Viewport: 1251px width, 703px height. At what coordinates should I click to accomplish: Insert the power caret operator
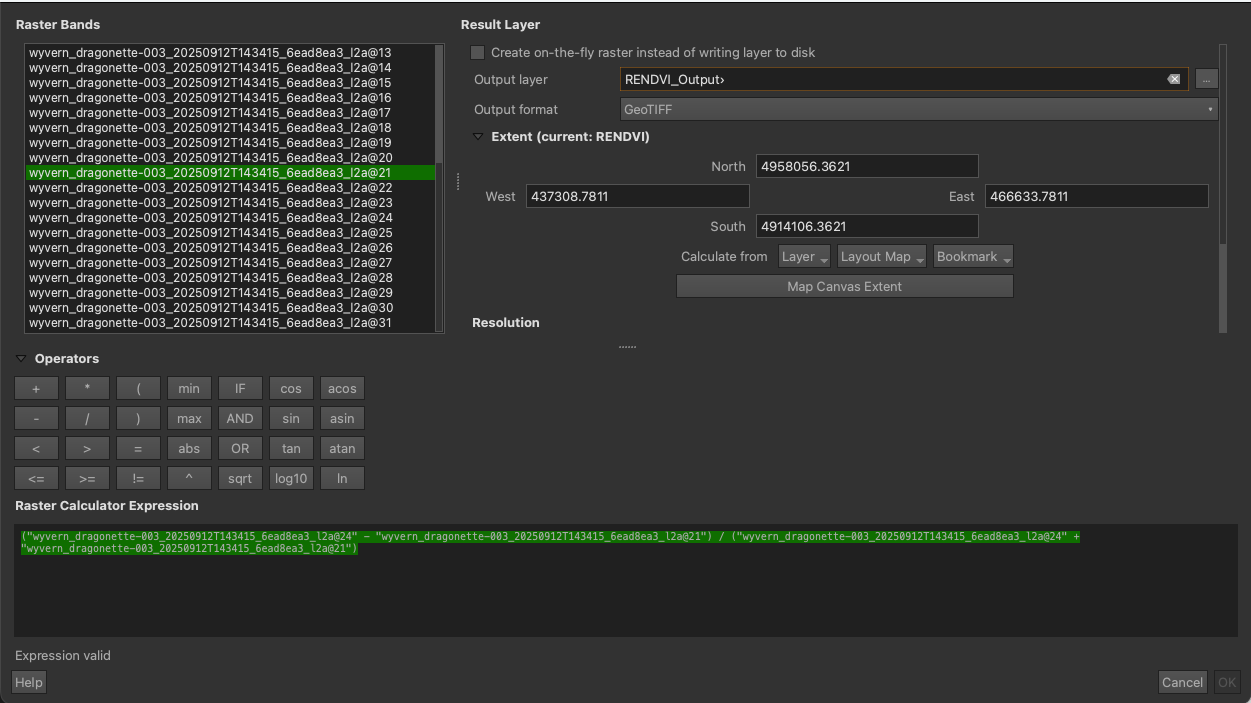[189, 479]
